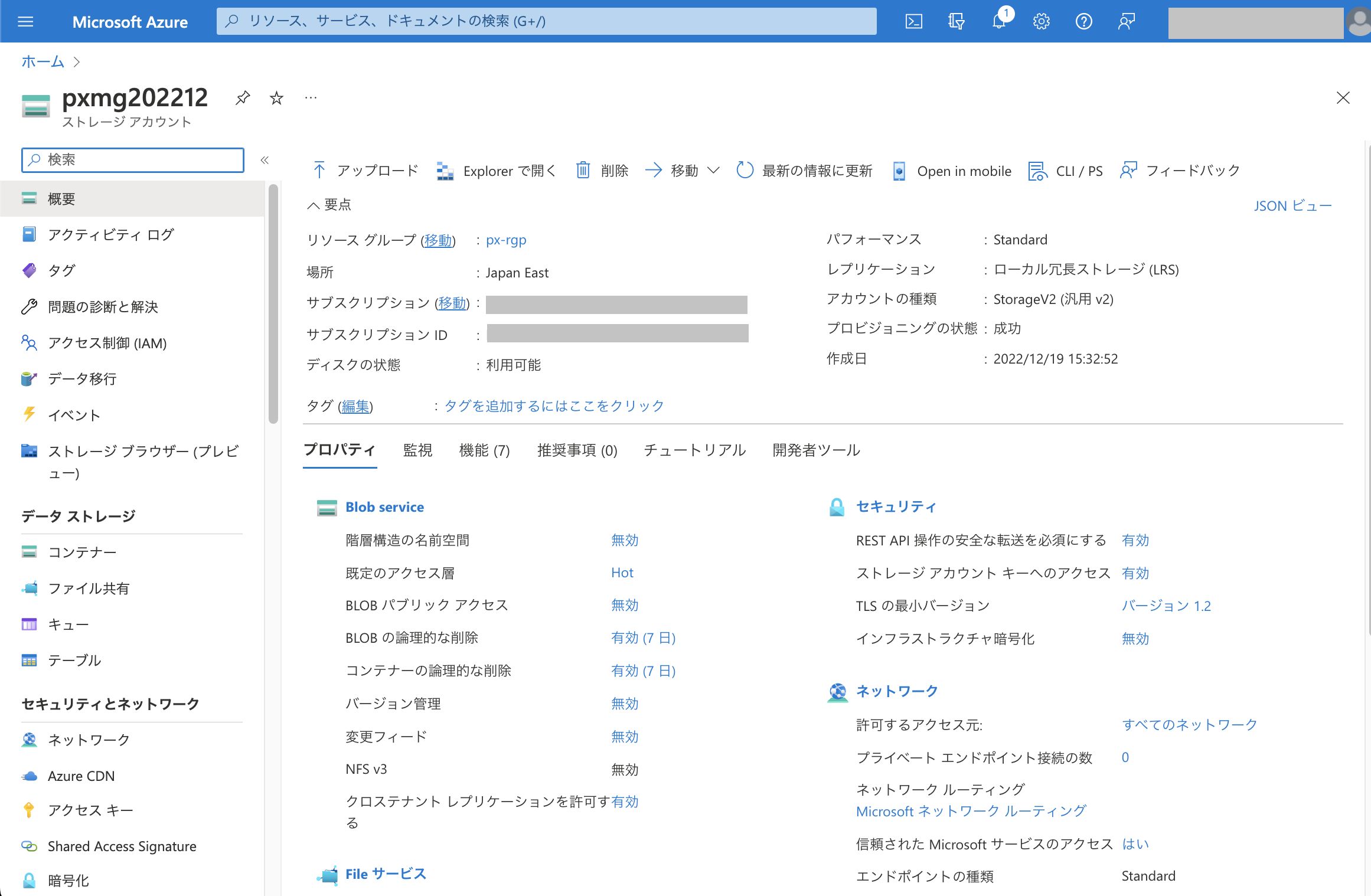Open the px-rgp resource group link
1371x896 pixels.
point(506,240)
